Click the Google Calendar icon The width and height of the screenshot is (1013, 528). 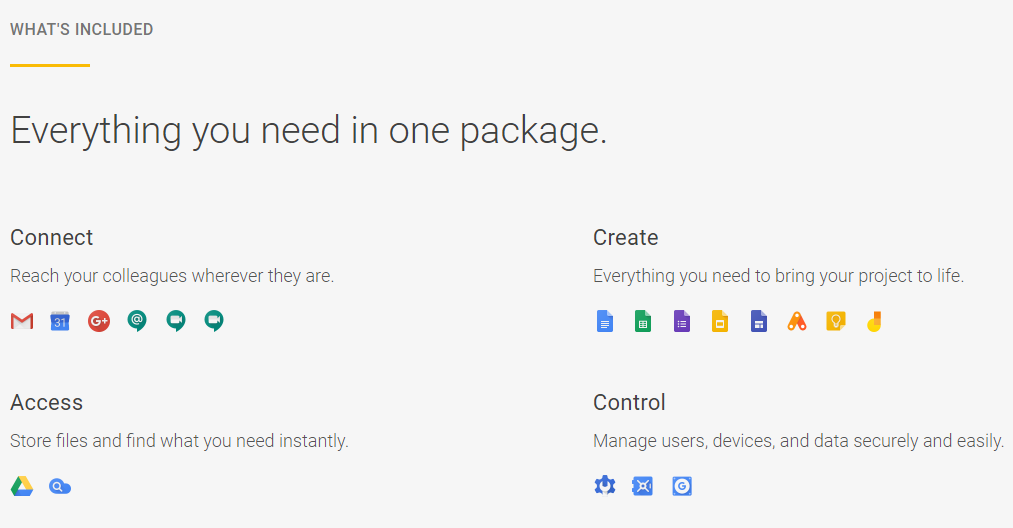click(x=60, y=321)
